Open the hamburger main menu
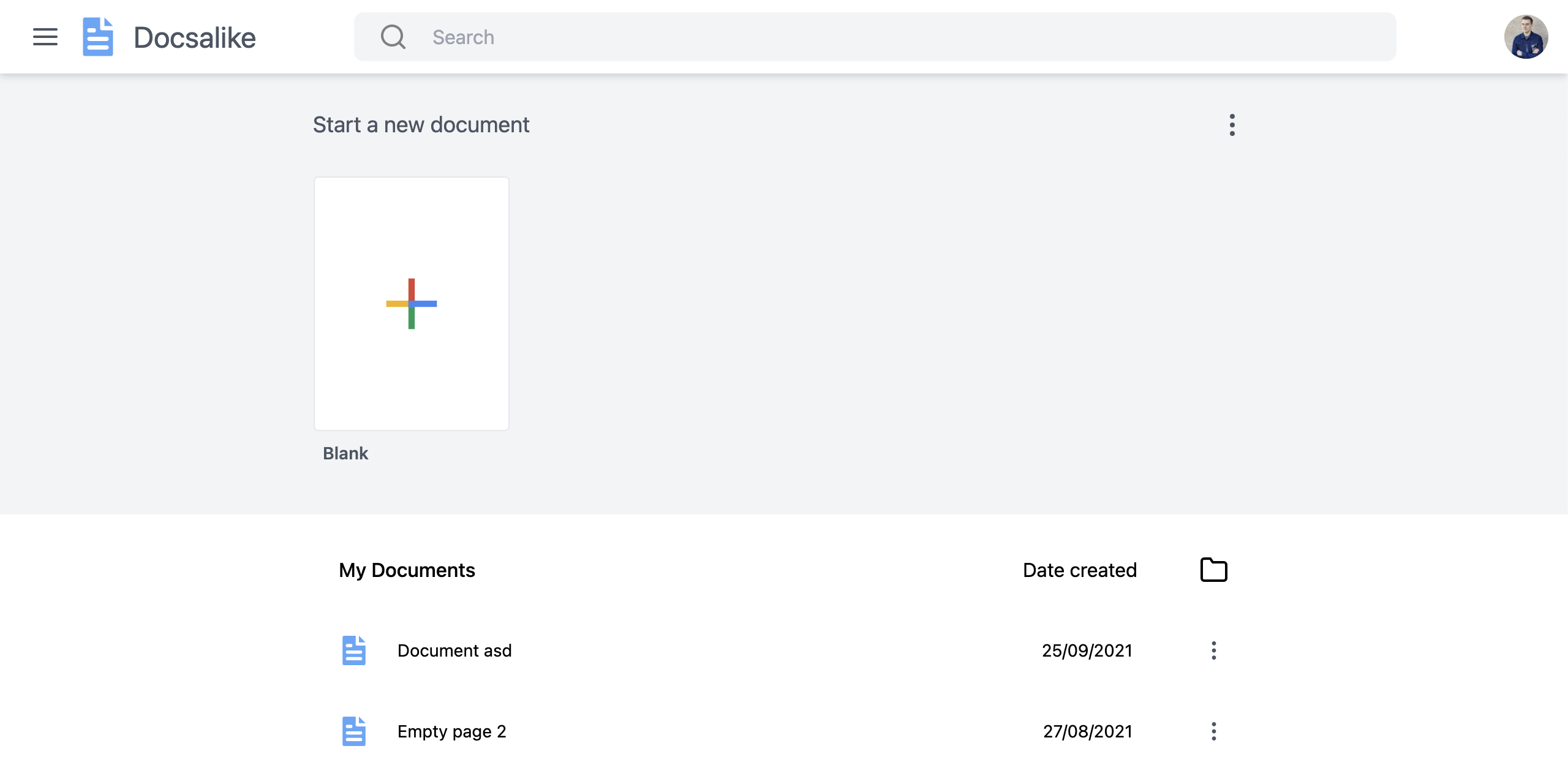Viewport: 1568px width, 784px height. point(45,37)
